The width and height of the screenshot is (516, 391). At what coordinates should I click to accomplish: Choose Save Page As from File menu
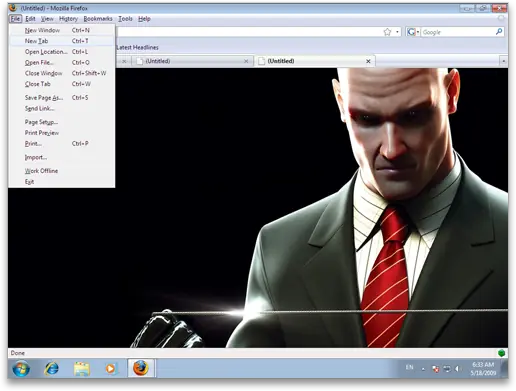[62, 97]
